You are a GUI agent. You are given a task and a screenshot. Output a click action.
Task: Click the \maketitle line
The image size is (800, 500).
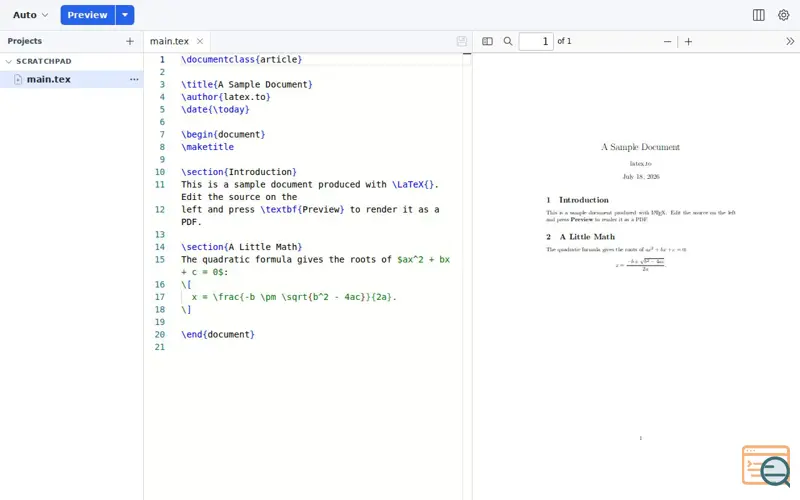pyautogui.click(x=207, y=146)
